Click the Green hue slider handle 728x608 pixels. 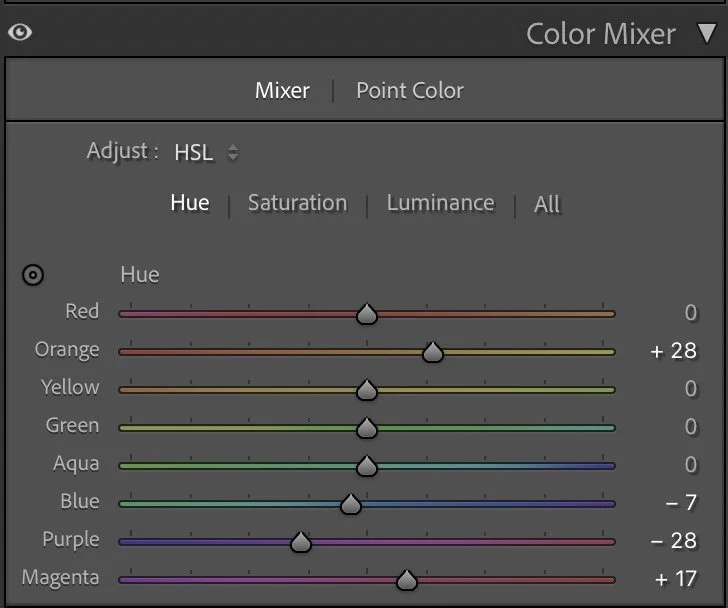point(367,428)
